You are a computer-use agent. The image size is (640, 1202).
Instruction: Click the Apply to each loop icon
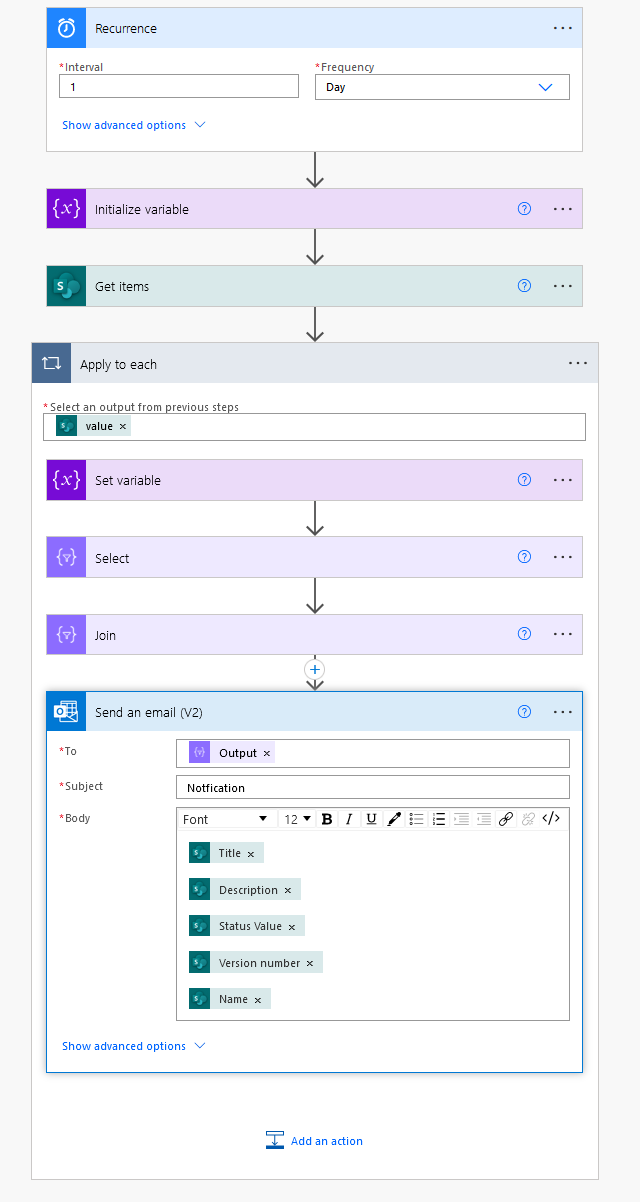tap(51, 364)
